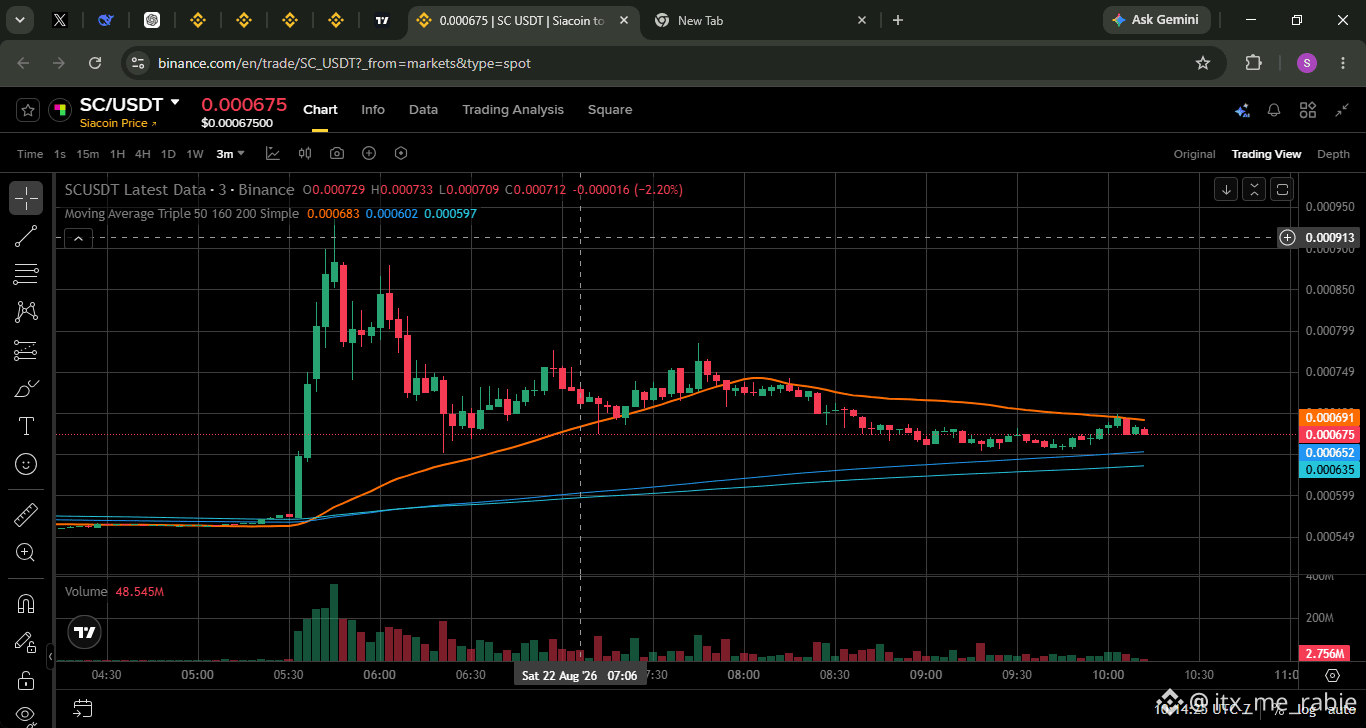Select the Text annotation tool
Viewport: 1366px width, 728px height.
pyautogui.click(x=26, y=426)
